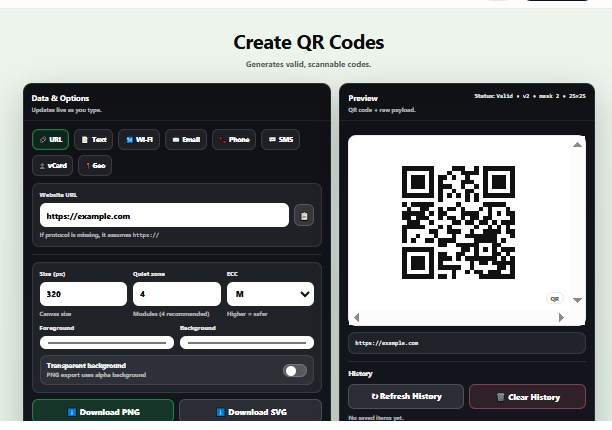Screen dimensions: 612x430
Task: Switch to the Text type tab
Action: [x=94, y=140]
